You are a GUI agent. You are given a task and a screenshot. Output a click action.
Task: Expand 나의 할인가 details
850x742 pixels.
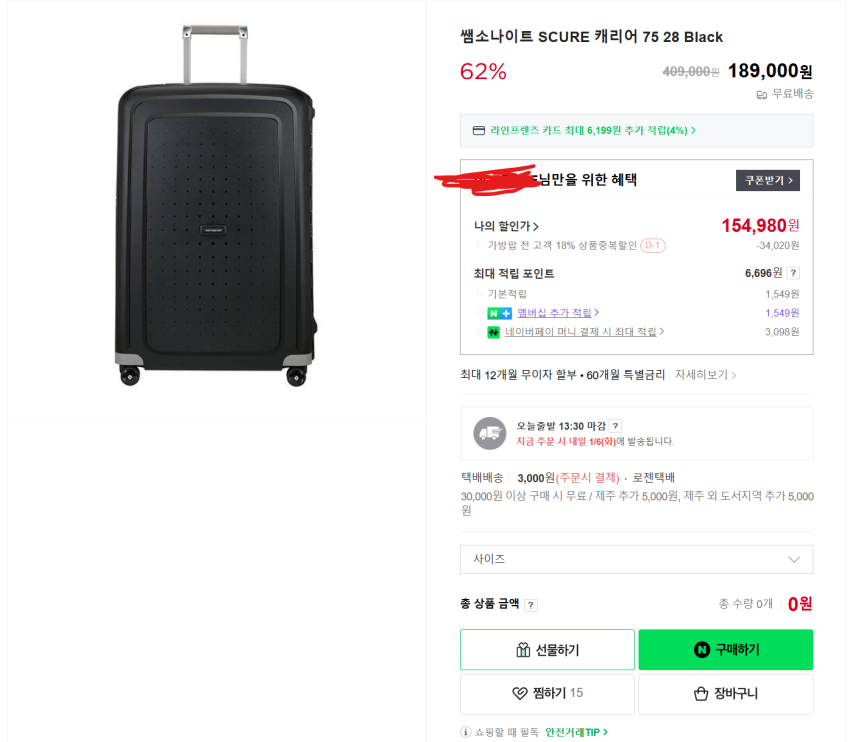coord(507,227)
